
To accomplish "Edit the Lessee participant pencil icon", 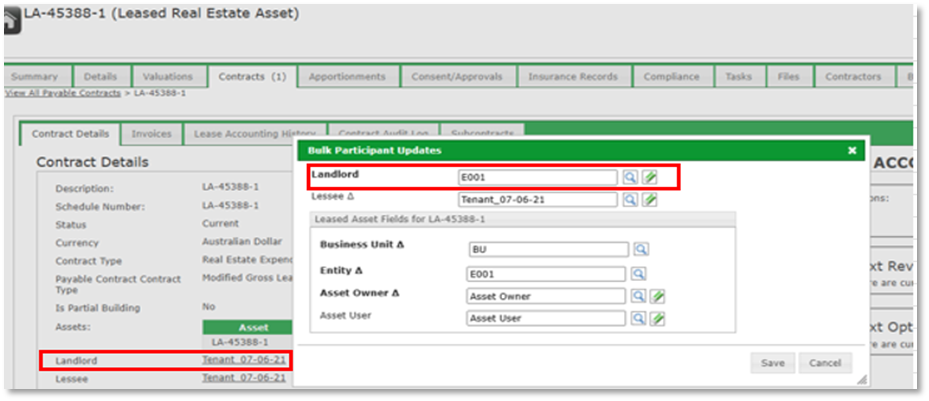I will click(649, 200).
